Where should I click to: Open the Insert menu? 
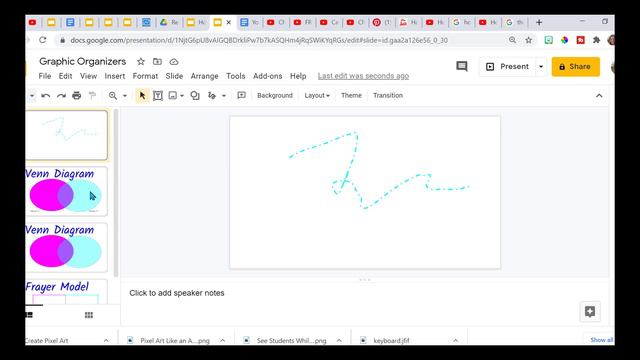click(x=115, y=76)
